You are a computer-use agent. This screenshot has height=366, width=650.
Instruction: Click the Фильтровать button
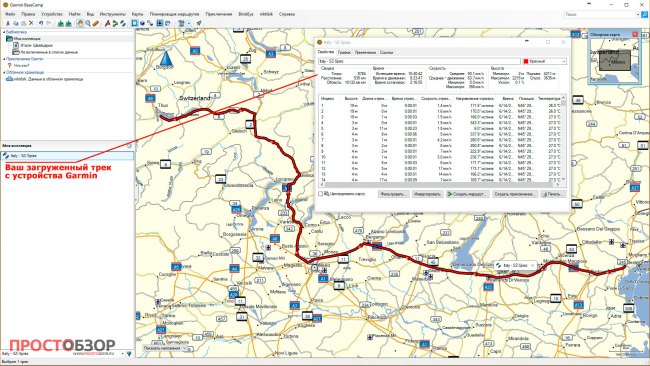pos(393,194)
